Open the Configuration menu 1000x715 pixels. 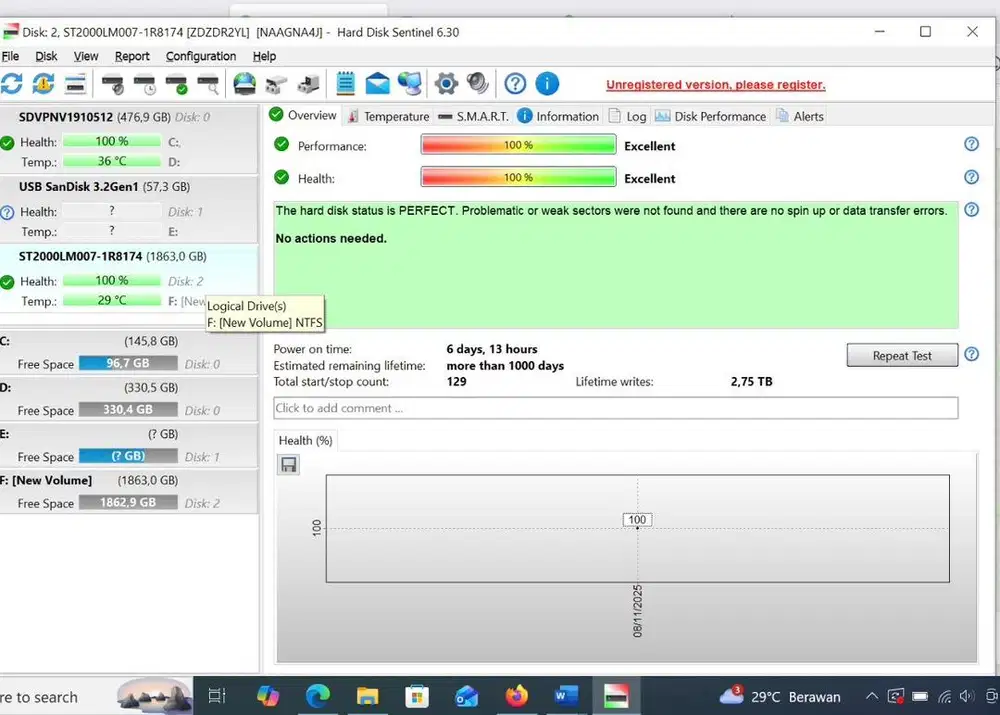point(201,57)
